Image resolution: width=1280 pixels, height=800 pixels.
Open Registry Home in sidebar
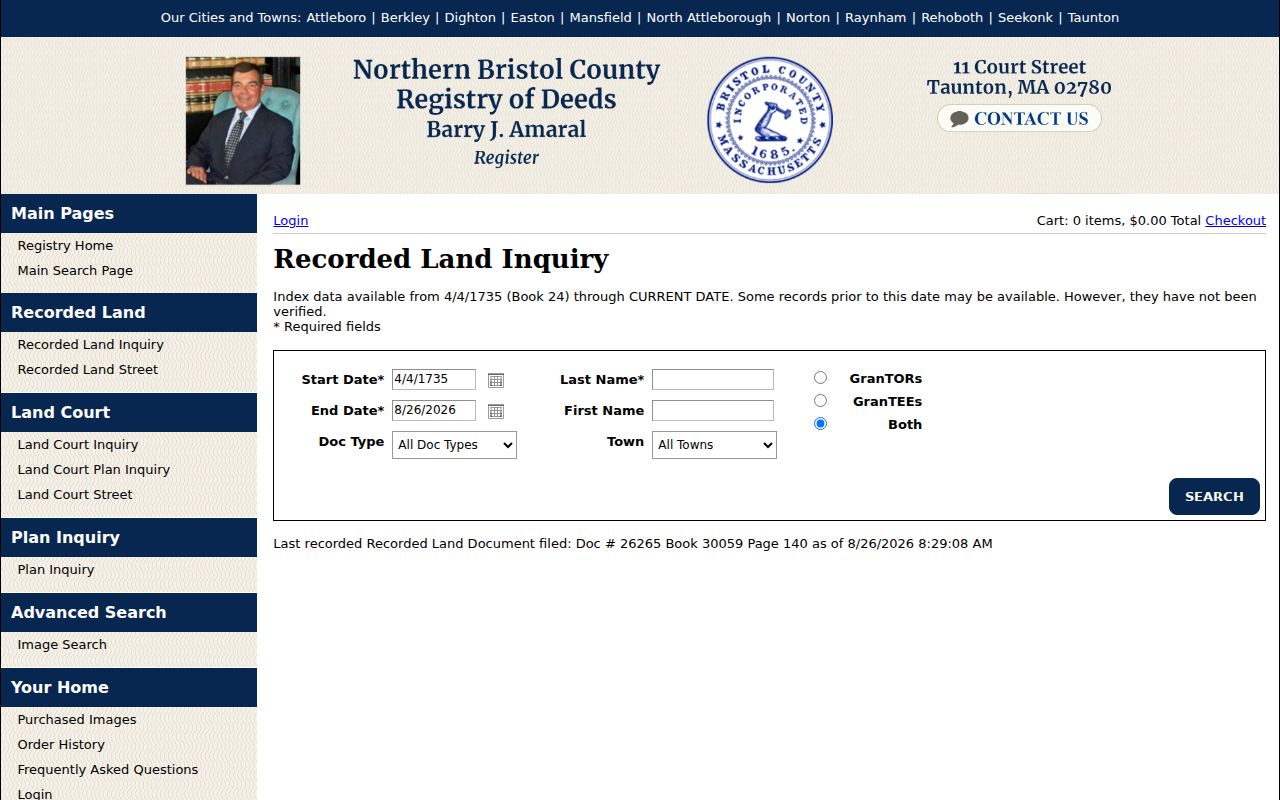[65, 246]
